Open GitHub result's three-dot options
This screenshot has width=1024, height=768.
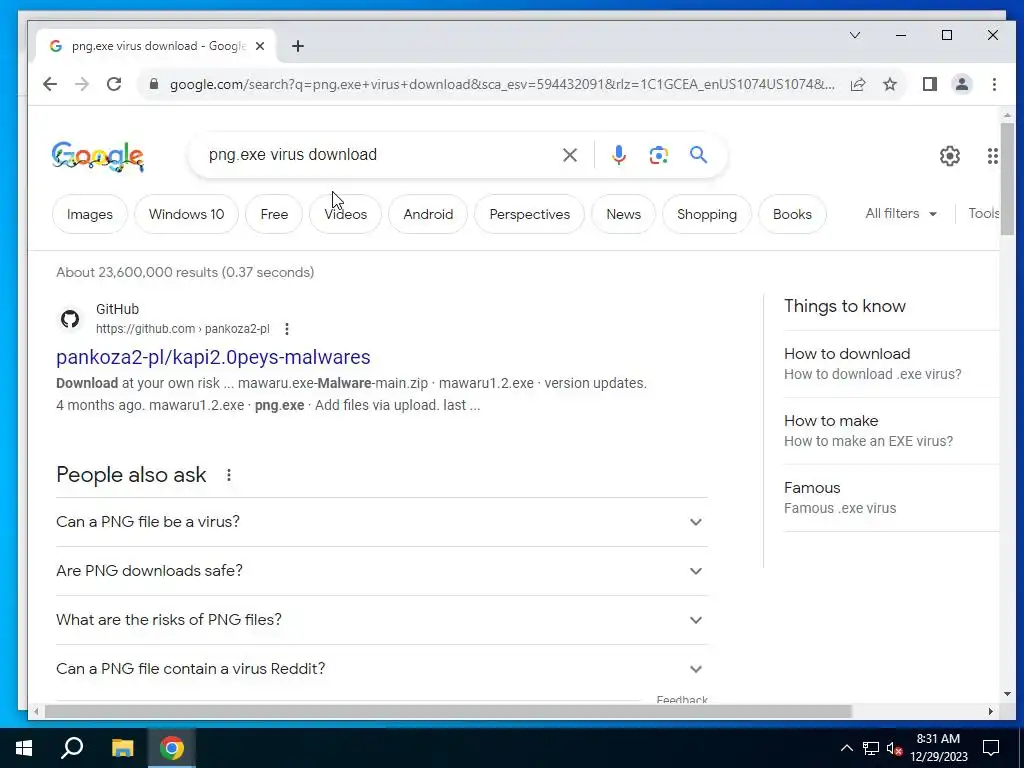point(287,329)
